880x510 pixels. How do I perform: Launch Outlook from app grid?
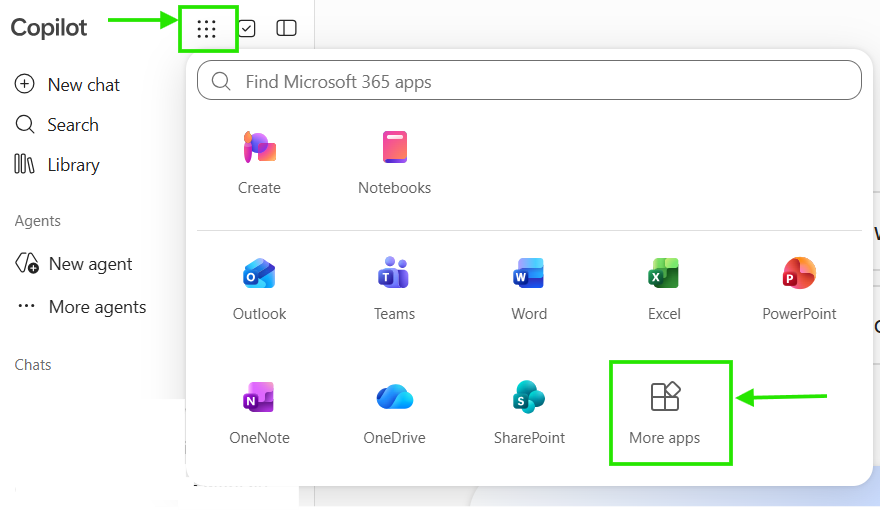click(x=259, y=289)
